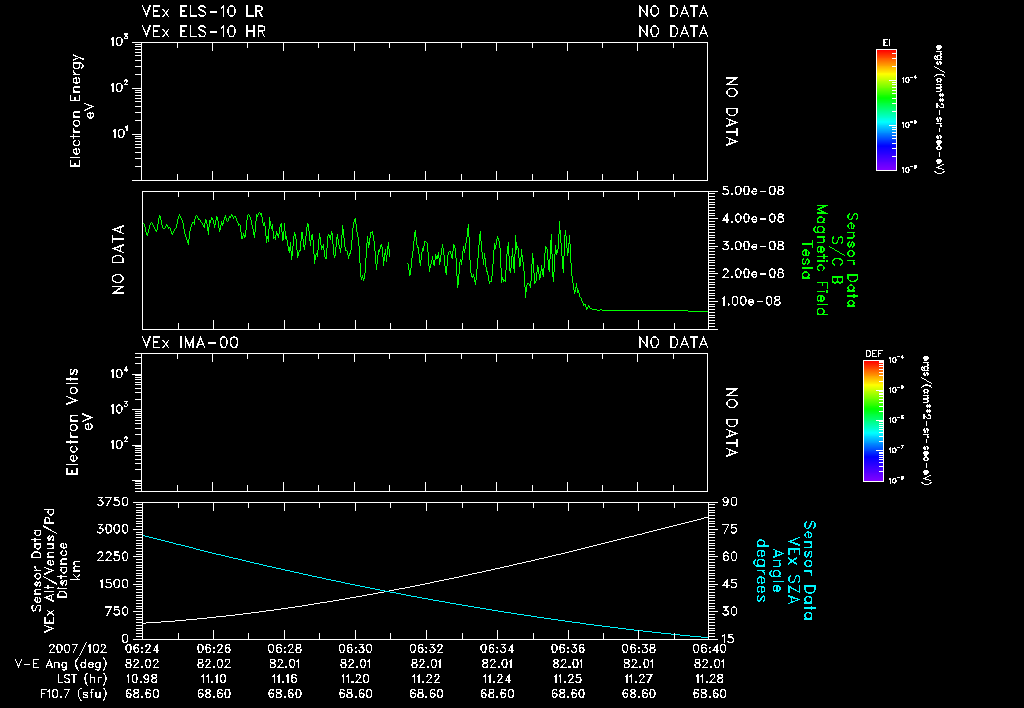Image resolution: width=1024 pixels, height=708 pixels.
Task: Click the 3.00e-08 magnetic field tick
Action: 754,246
